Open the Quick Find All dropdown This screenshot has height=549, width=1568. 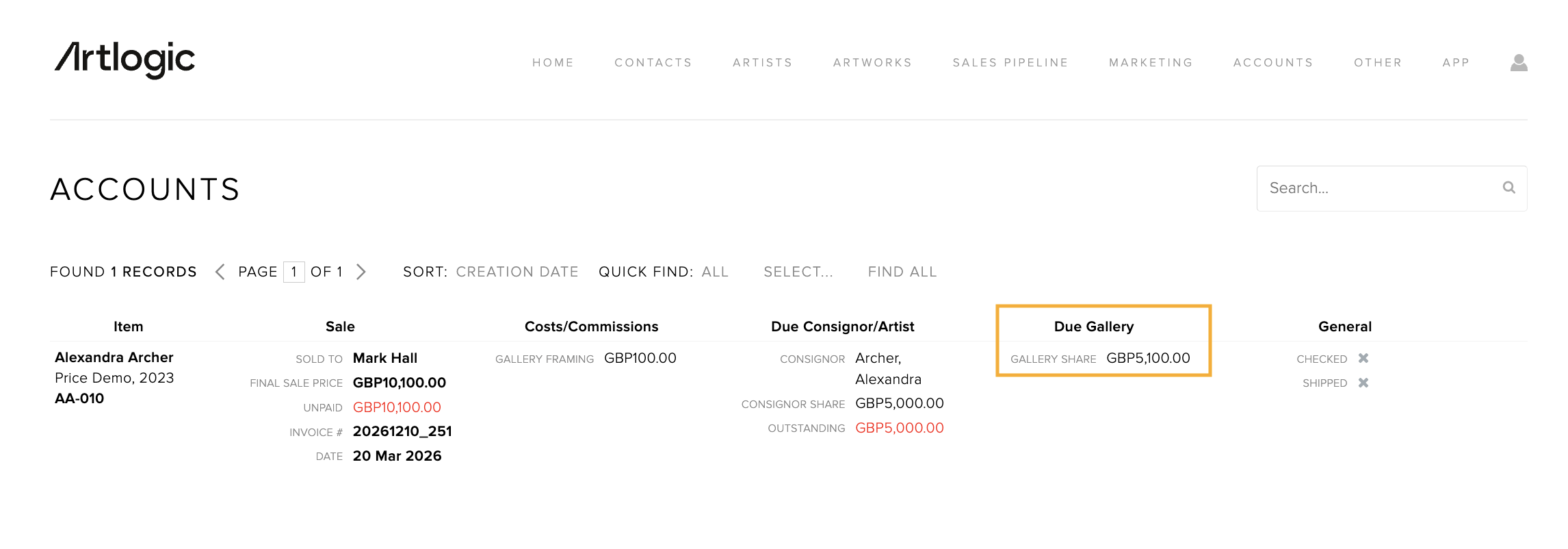click(x=714, y=272)
